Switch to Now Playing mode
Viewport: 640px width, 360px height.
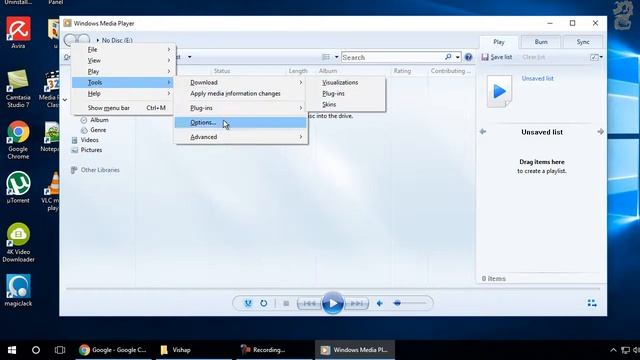point(592,303)
